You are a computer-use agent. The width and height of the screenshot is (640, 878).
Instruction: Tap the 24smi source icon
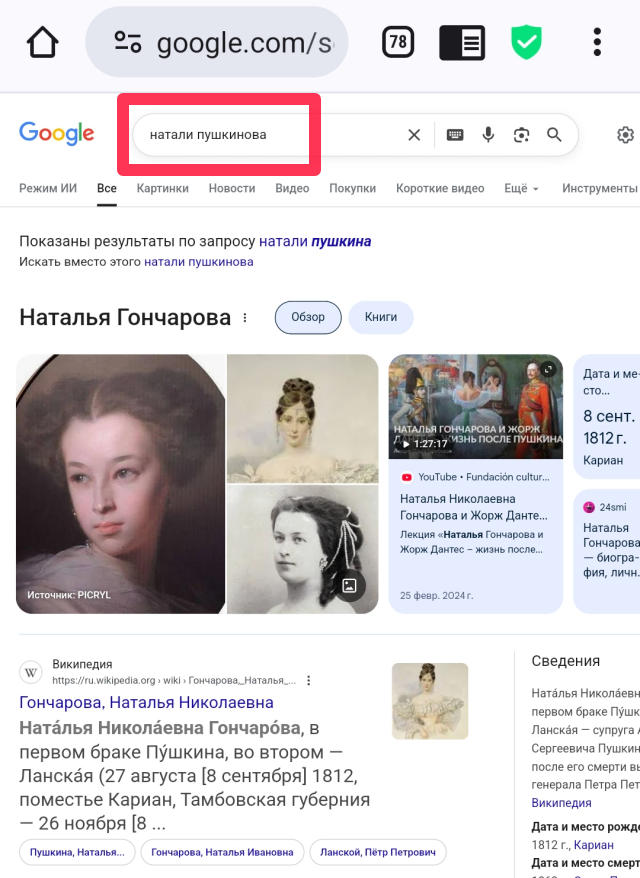coord(589,507)
